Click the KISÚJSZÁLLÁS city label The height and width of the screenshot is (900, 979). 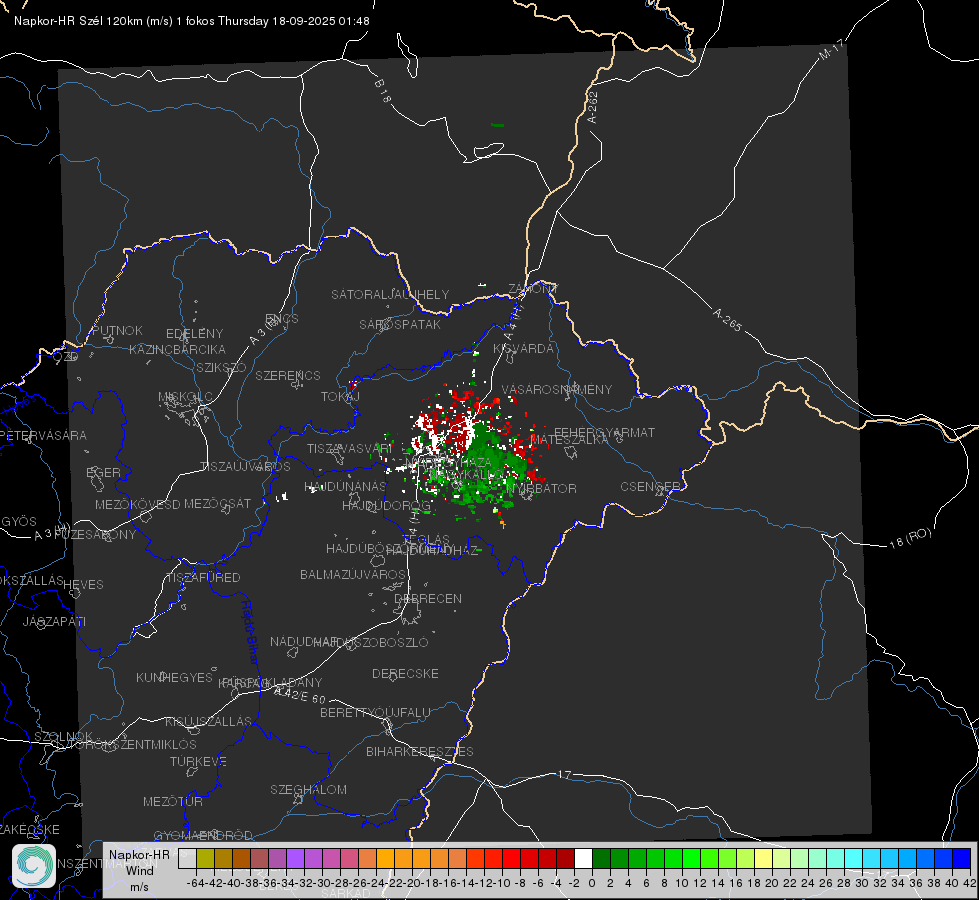209,721
